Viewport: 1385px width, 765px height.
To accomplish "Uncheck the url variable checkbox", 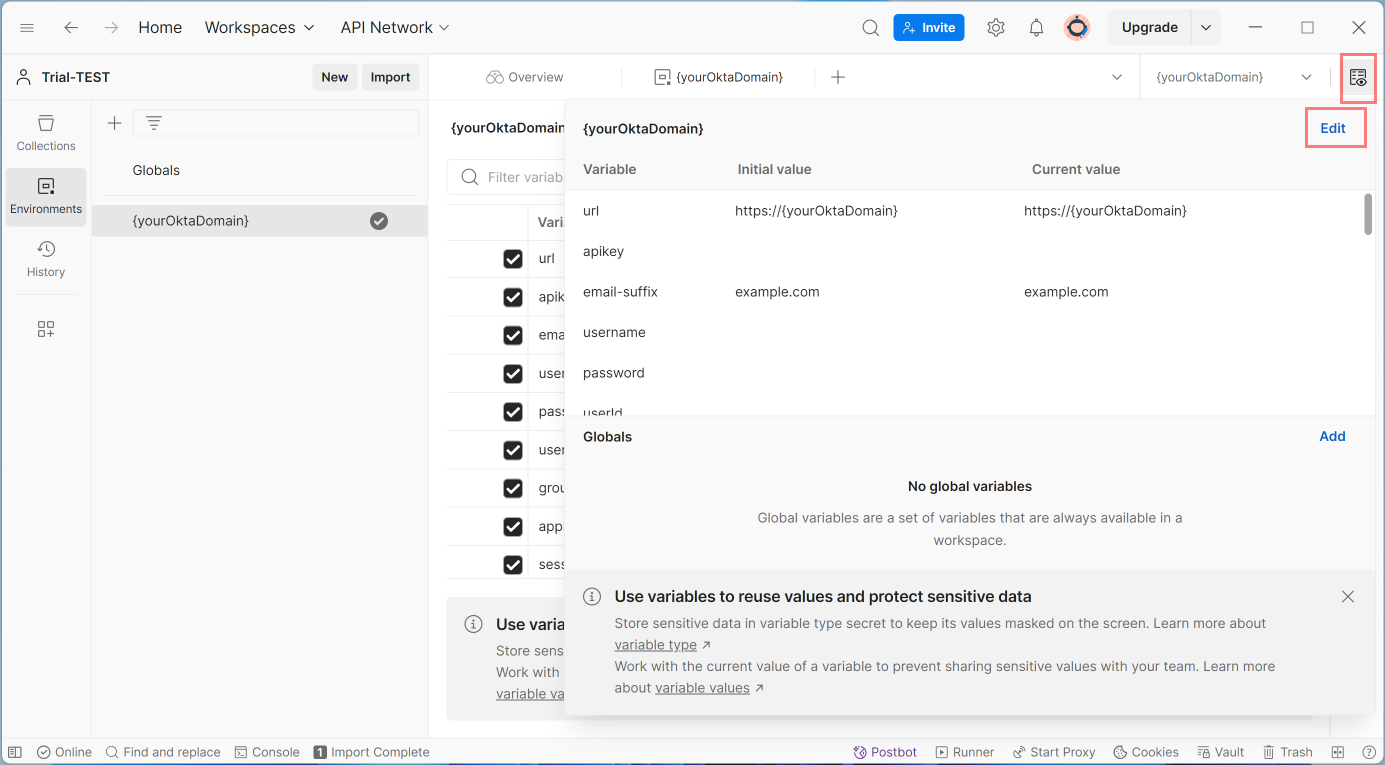I will click(x=513, y=259).
